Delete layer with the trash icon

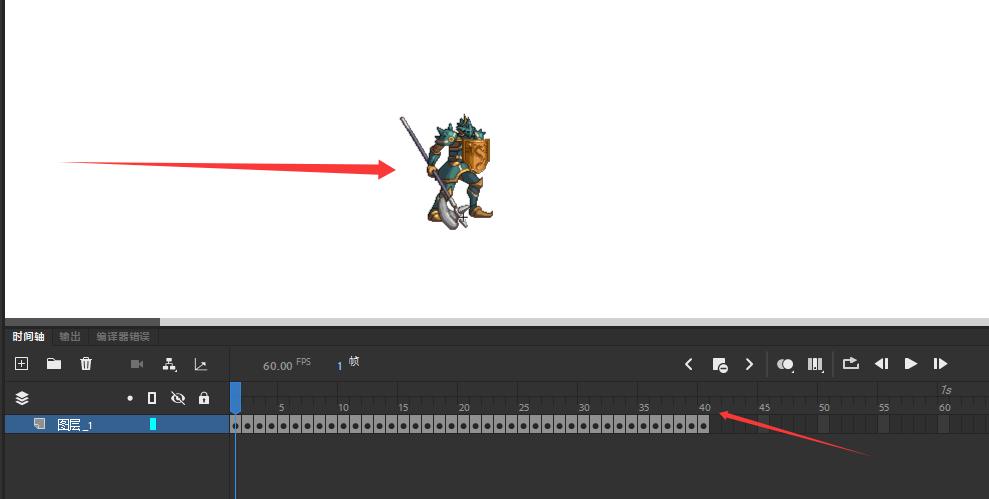86,363
